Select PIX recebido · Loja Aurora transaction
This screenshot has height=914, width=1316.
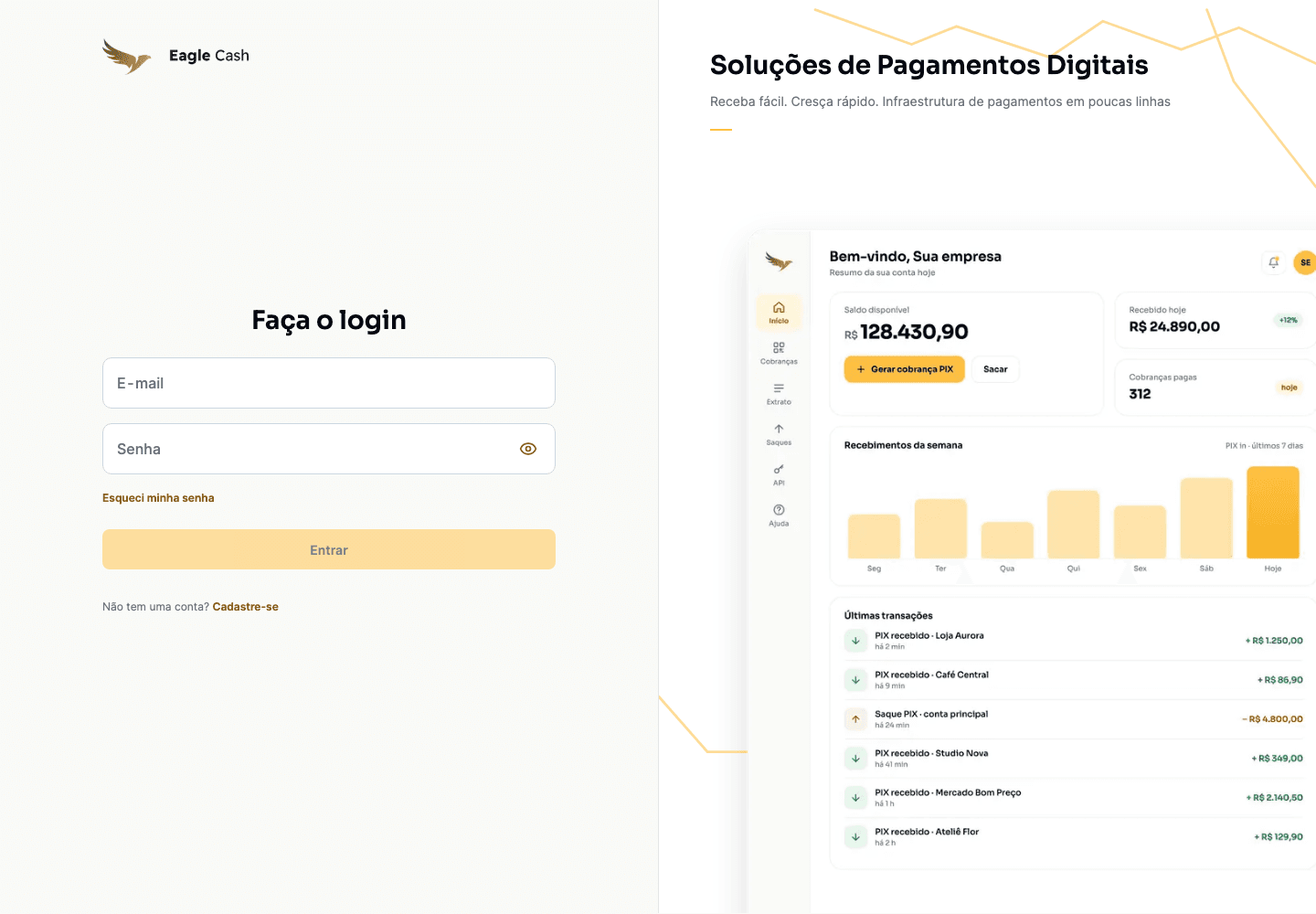click(x=1074, y=641)
